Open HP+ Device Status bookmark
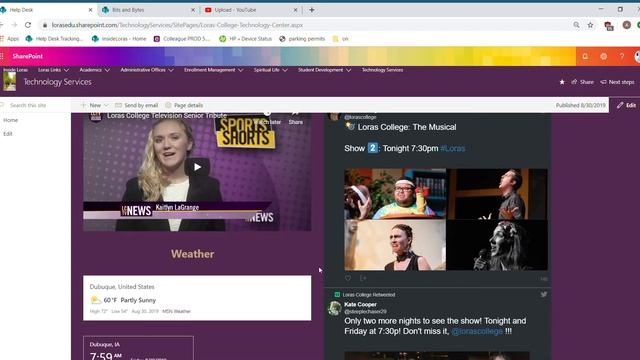 point(245,39)
